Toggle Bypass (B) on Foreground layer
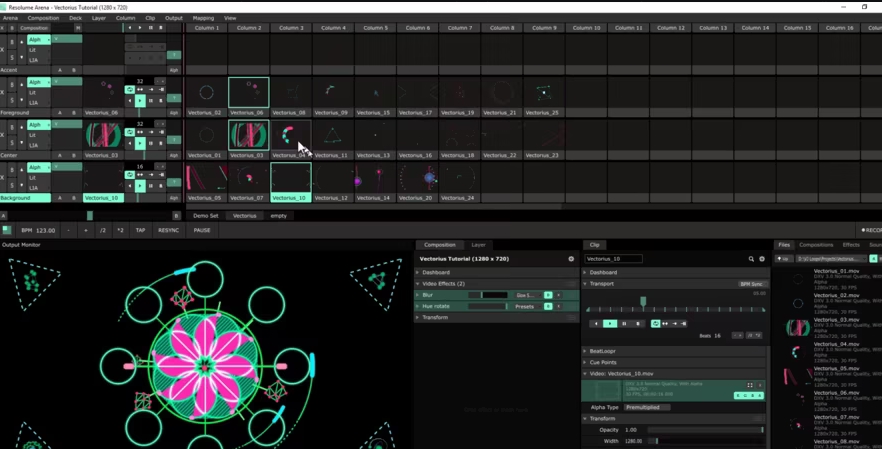 pyautogui.click(x=12, y=85)
